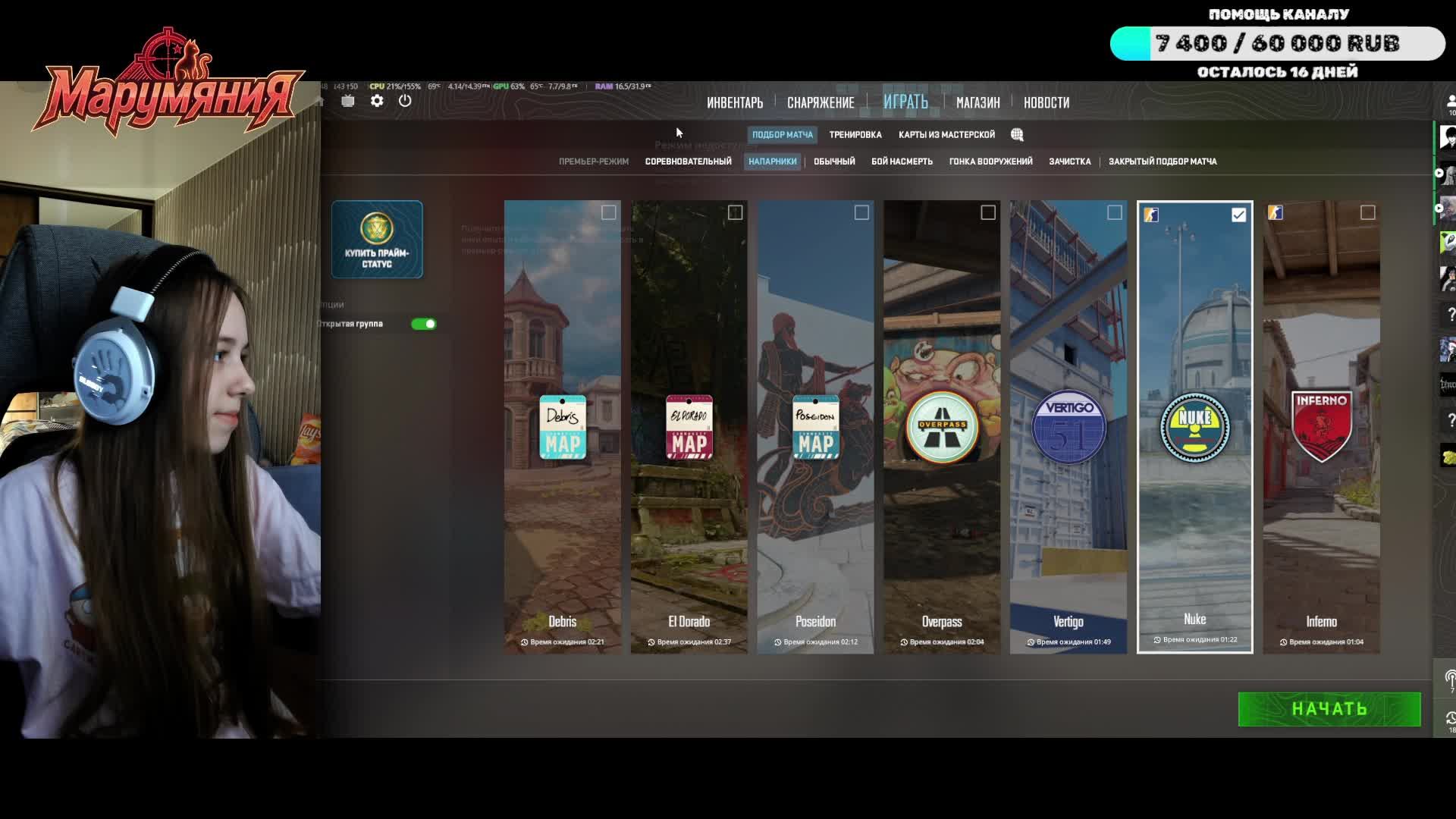This screenshot has width=1456, height=819.
Task: Click the Debris wait time 02:21
Action: pyautogui.click(x=563, y=642)
